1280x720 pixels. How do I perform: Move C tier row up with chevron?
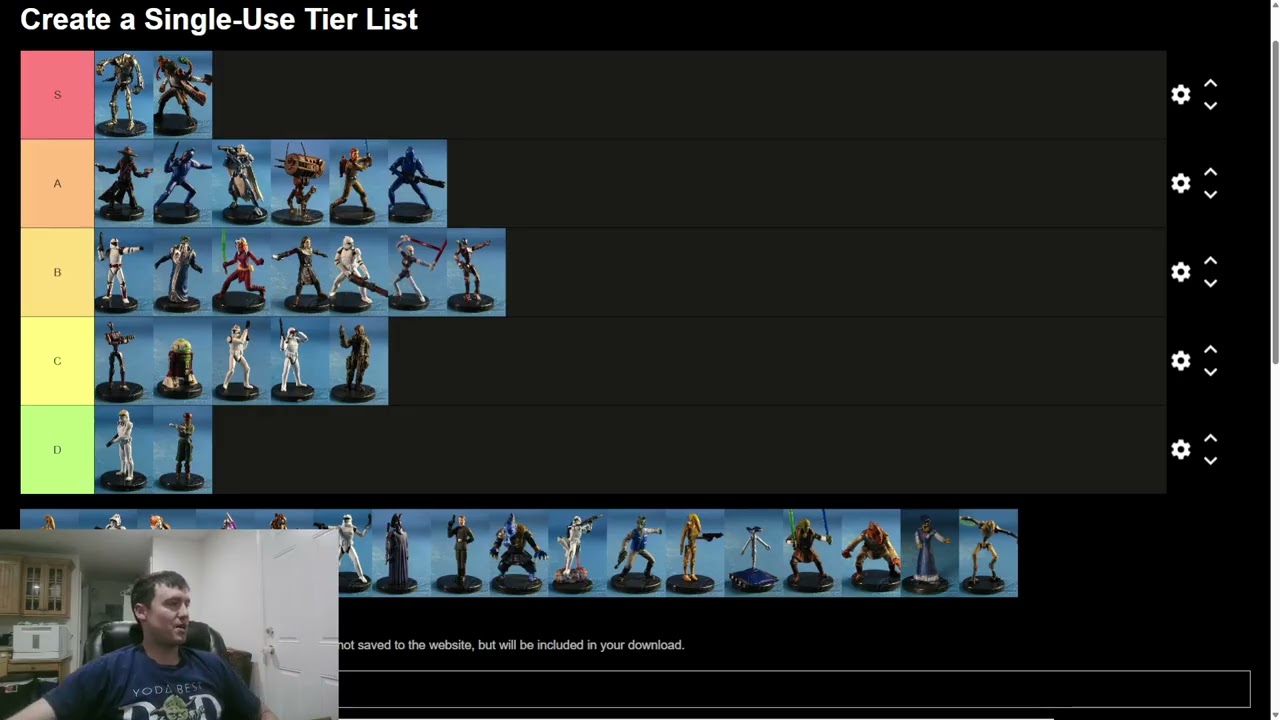1210,350
